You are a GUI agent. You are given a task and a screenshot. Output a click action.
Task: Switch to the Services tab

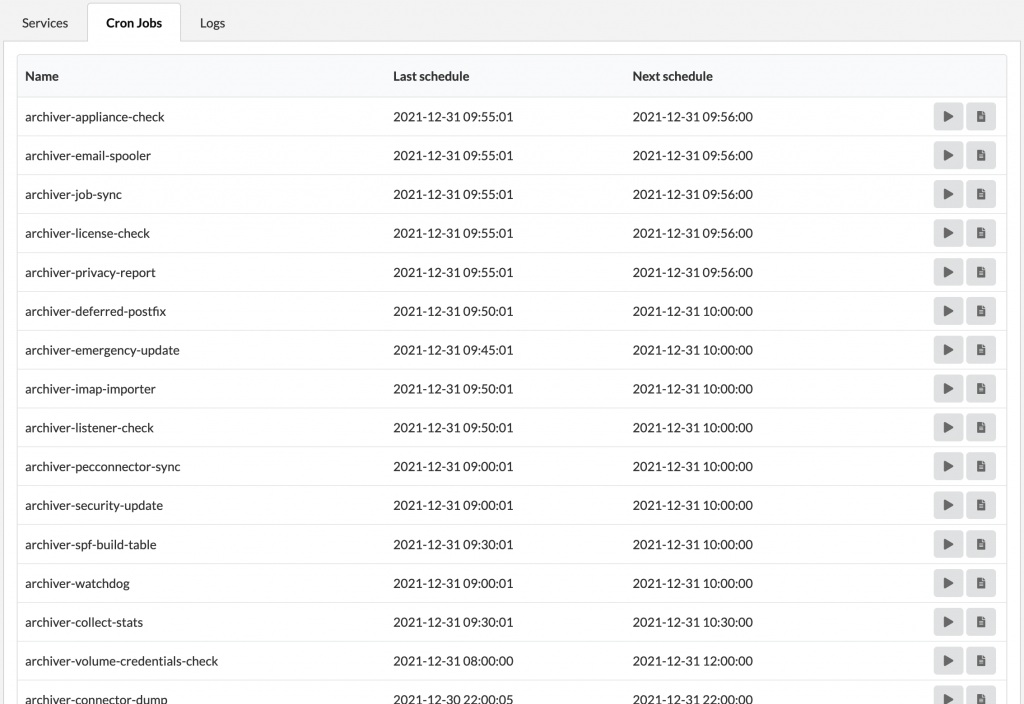pyautogui.click(x=45, y=23)
